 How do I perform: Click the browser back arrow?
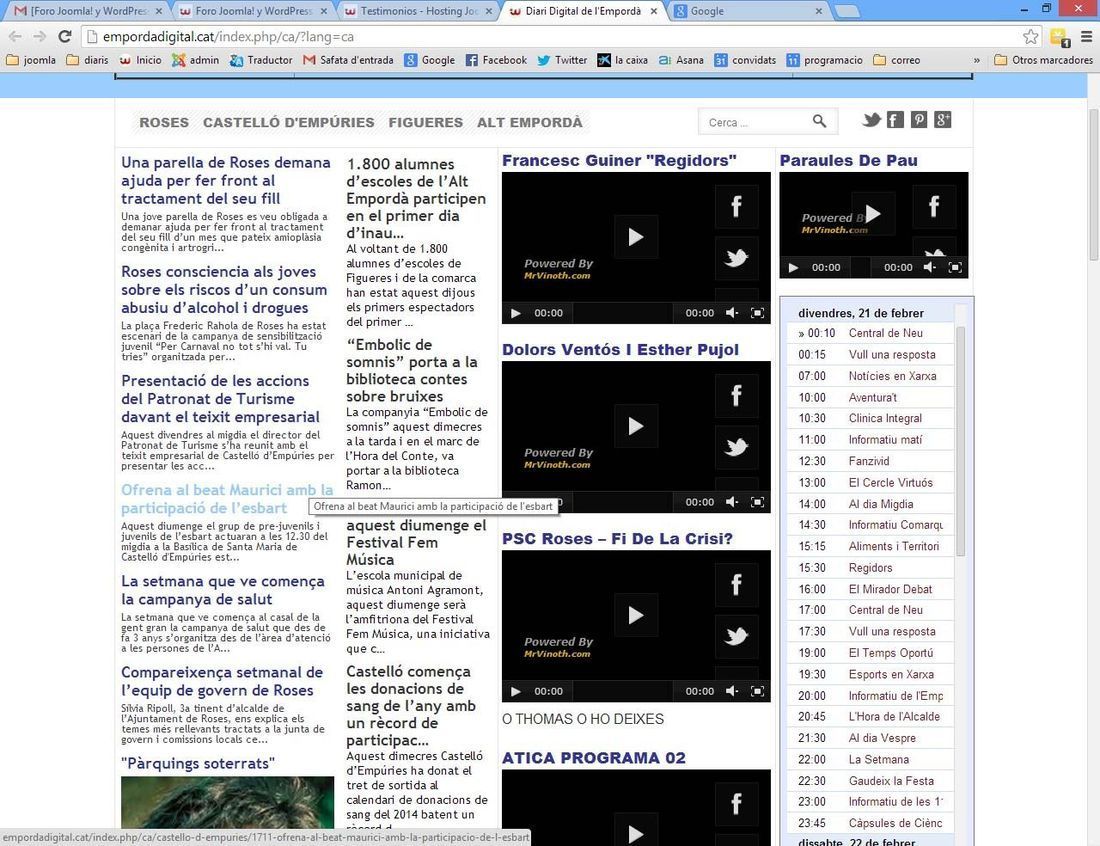point(15,36)
